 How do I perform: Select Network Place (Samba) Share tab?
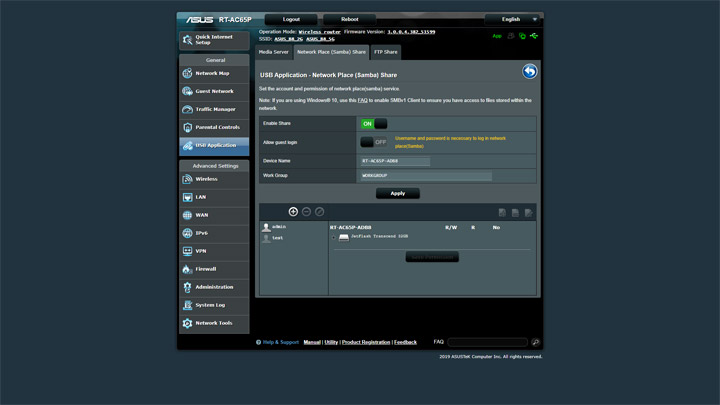332,52
